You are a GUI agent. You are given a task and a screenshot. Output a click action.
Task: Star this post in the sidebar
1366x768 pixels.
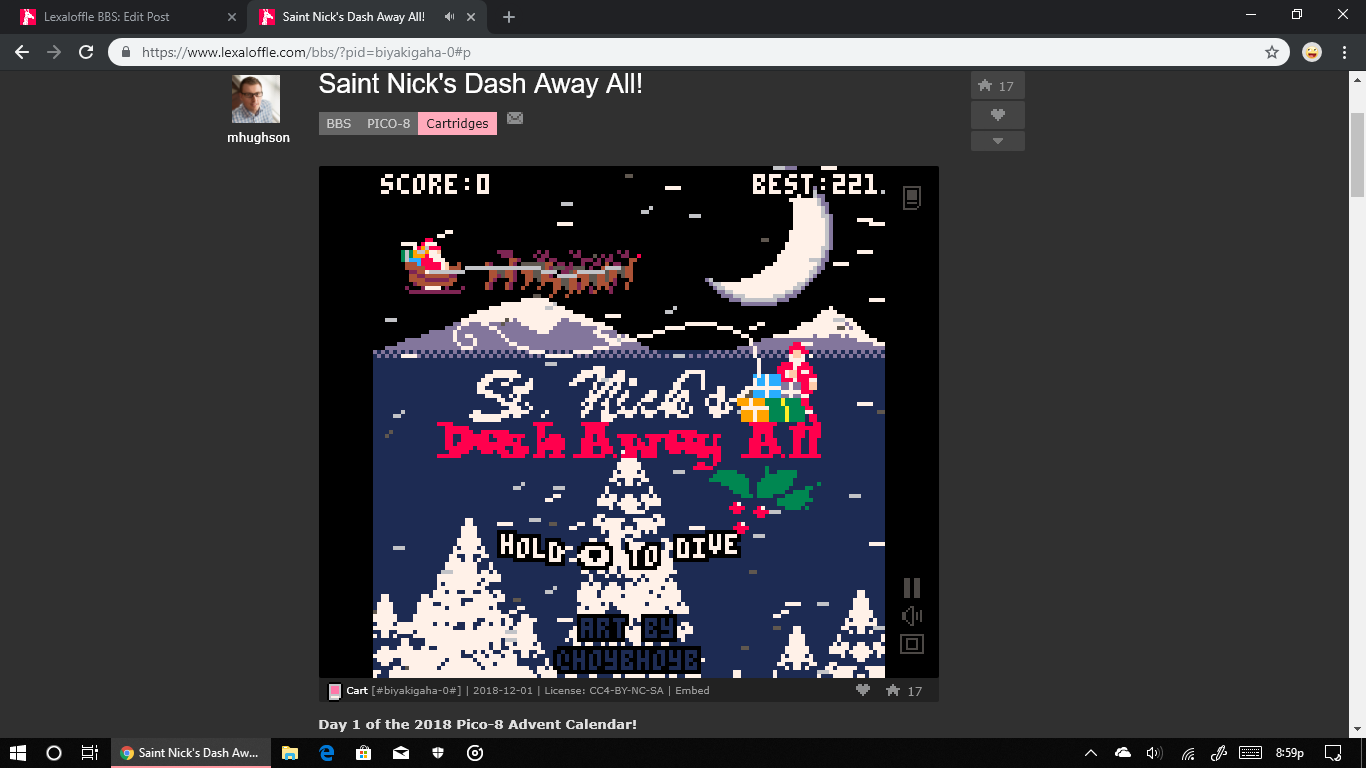pyautogui.click(x=997, y=86)
